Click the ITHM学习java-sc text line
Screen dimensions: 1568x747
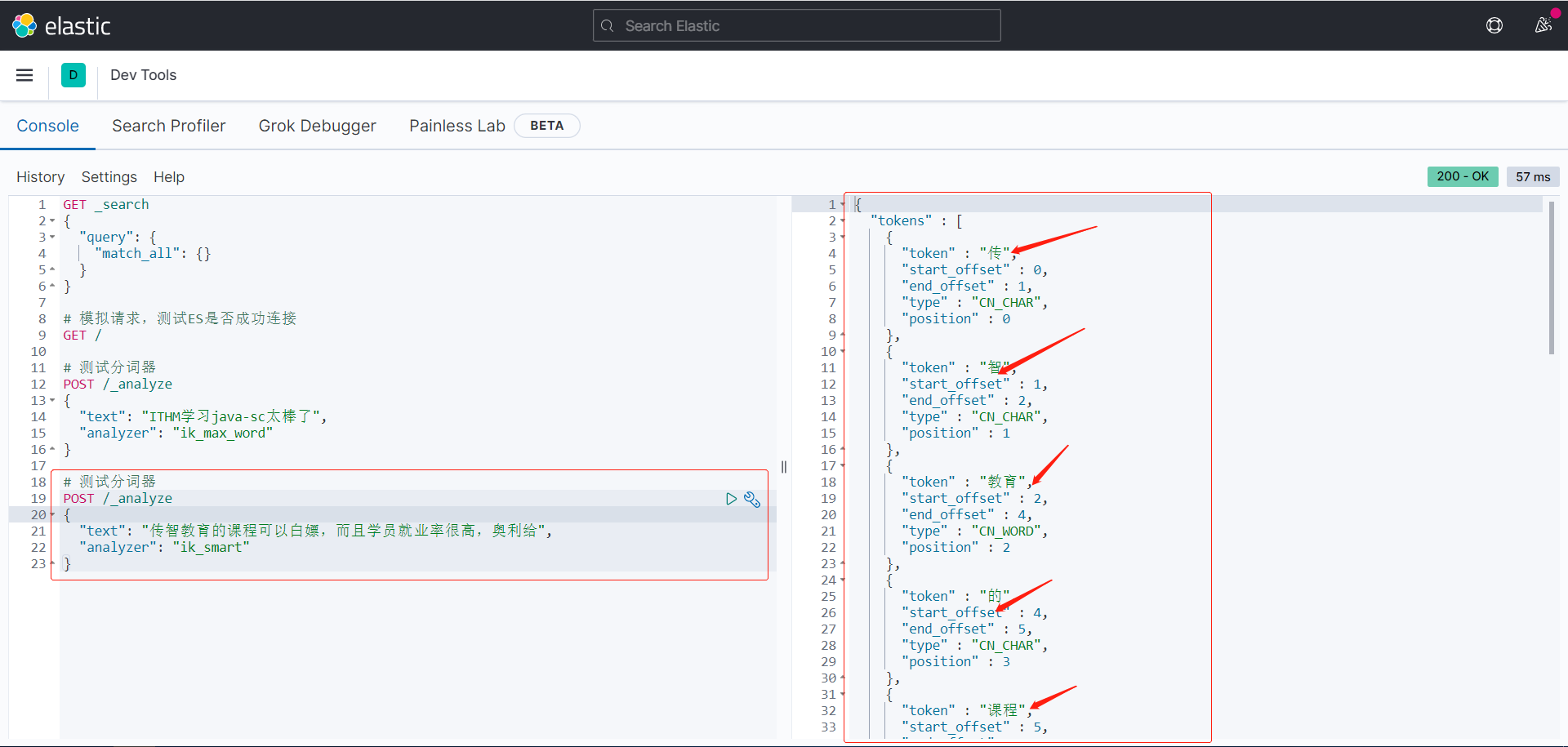(203, 417)
